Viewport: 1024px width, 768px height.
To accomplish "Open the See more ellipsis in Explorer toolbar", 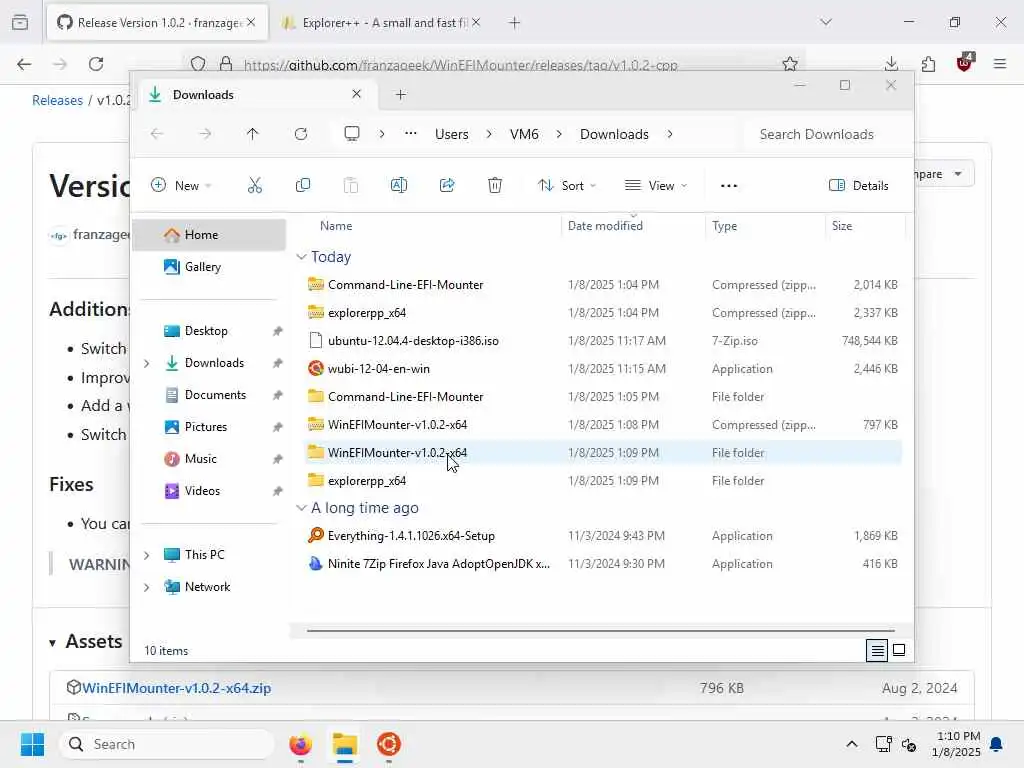I will [729, 186].
